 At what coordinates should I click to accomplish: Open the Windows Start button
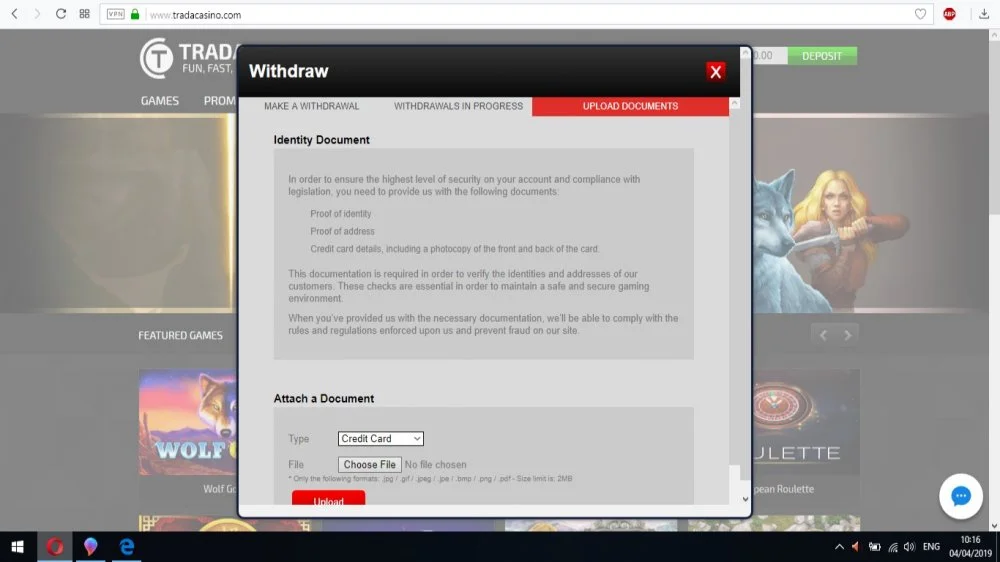tap(17, 547)
